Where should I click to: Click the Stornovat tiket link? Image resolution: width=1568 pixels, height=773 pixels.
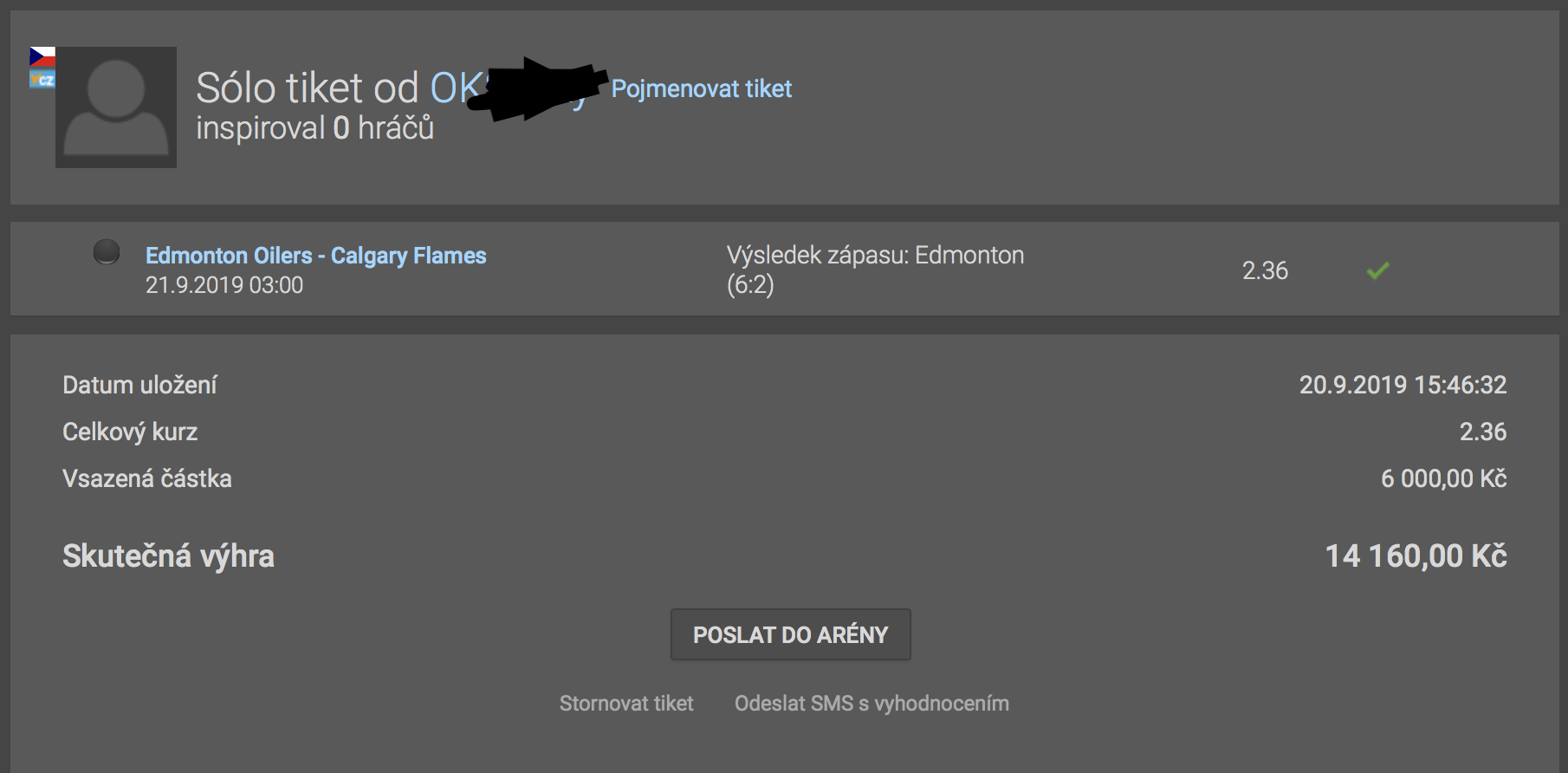626,703
